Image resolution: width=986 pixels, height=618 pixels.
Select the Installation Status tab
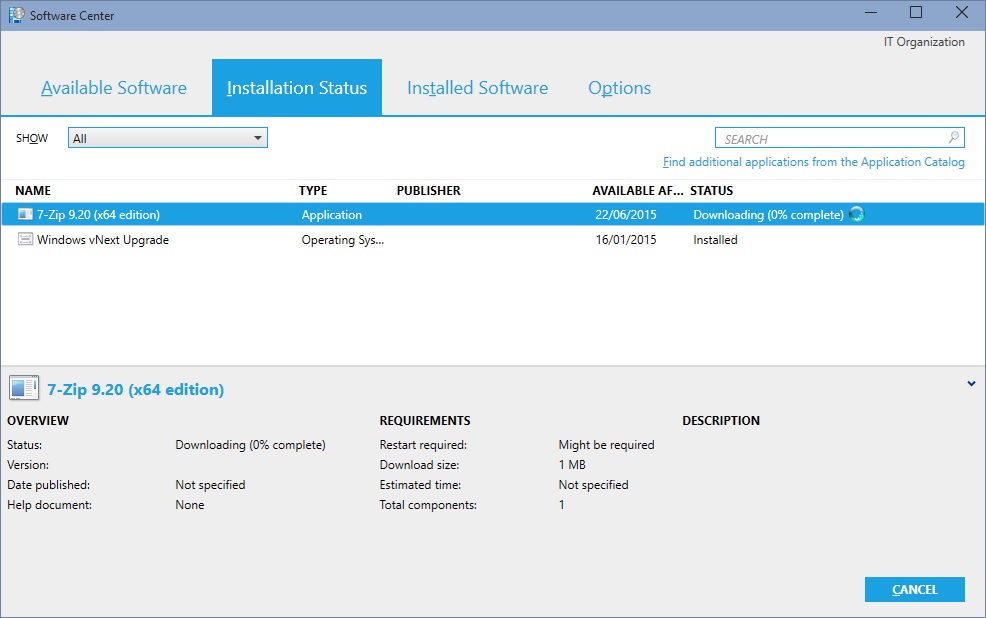pyautogui.click(x=297, y=88)
